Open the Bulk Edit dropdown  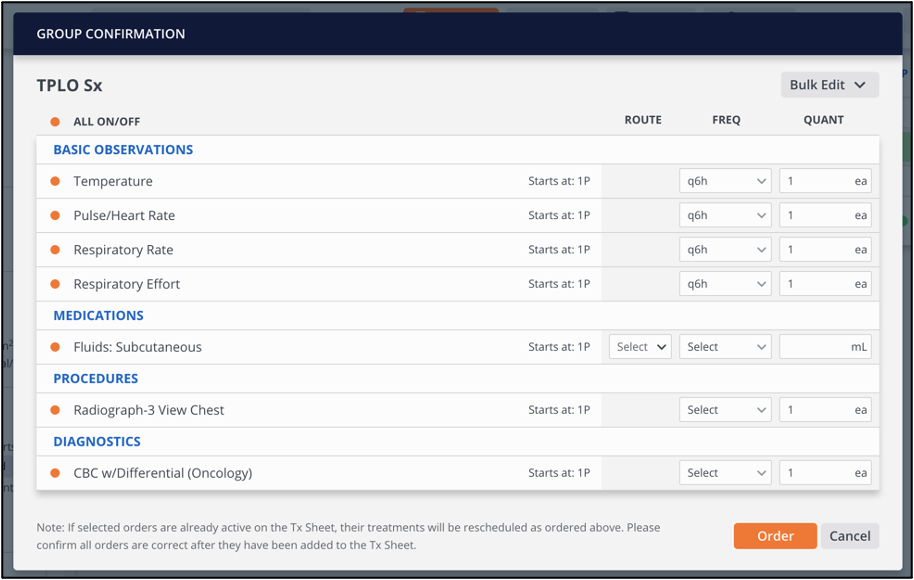pos(829,85)
